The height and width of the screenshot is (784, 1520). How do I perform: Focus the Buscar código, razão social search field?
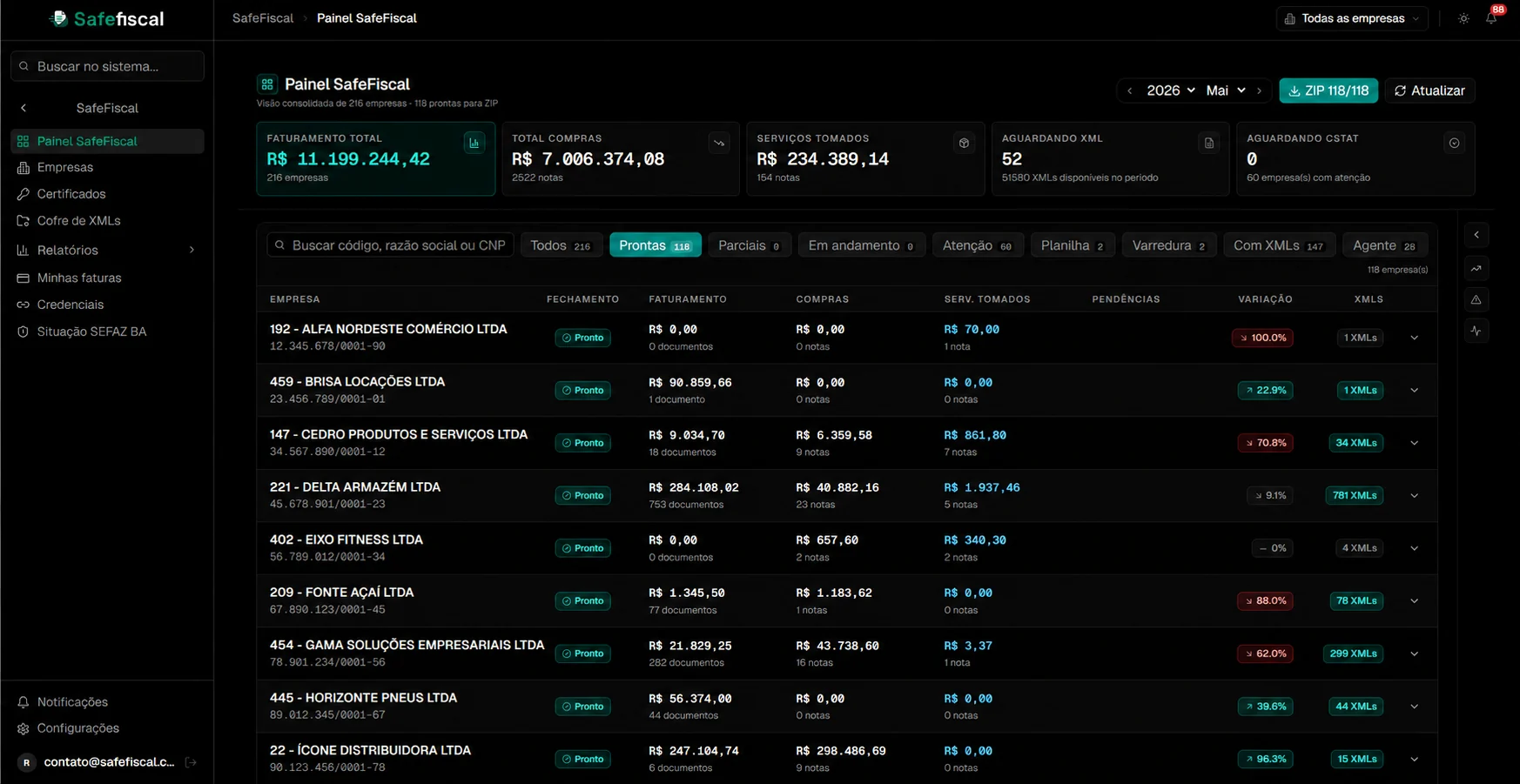pos(391,245)
